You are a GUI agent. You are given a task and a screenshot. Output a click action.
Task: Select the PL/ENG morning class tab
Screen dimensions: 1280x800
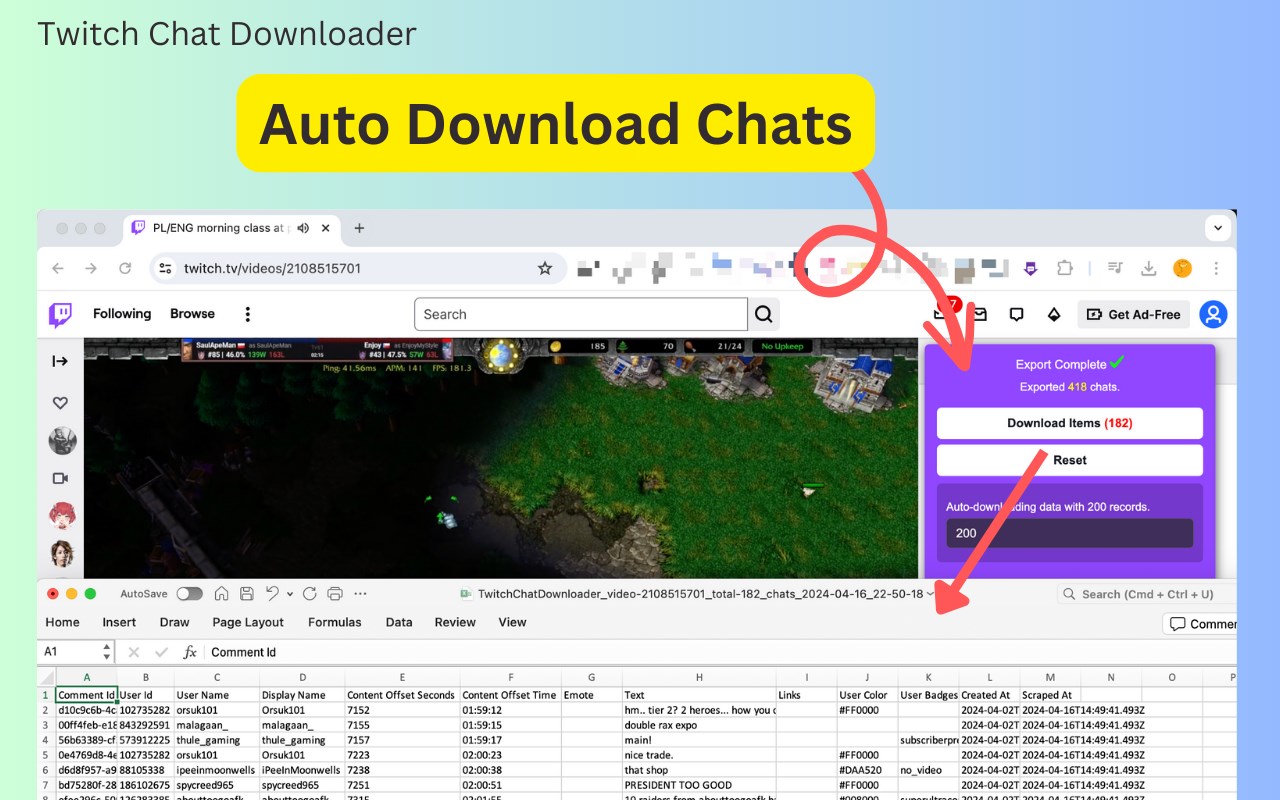click(232, 228)
